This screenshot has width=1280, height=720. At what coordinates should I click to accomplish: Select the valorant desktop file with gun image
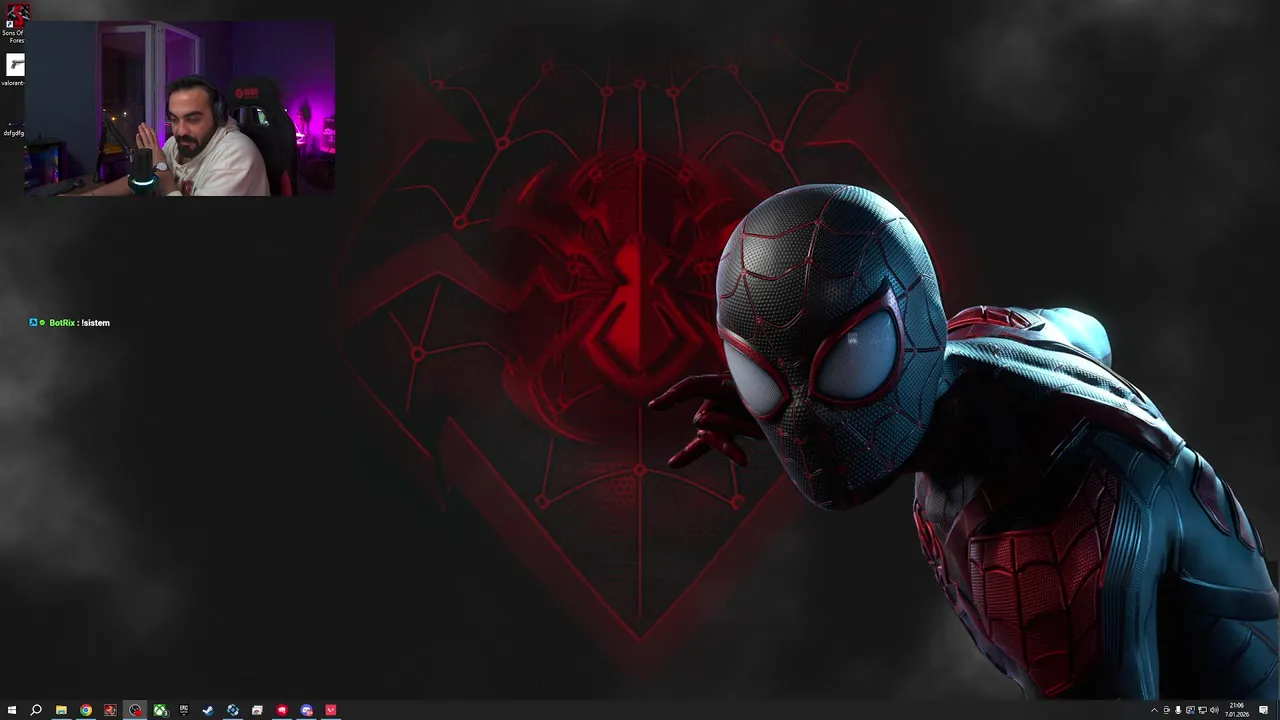(x=14, y=70)
